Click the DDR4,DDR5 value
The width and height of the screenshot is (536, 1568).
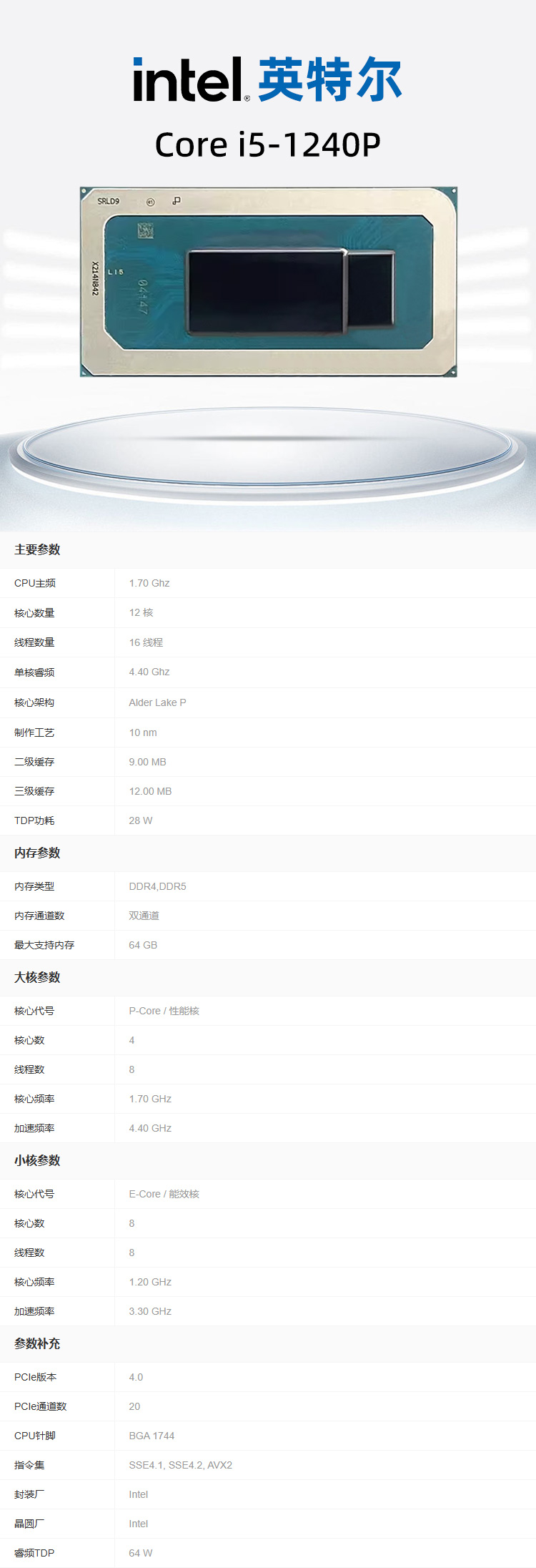click(x=157, y=886)
